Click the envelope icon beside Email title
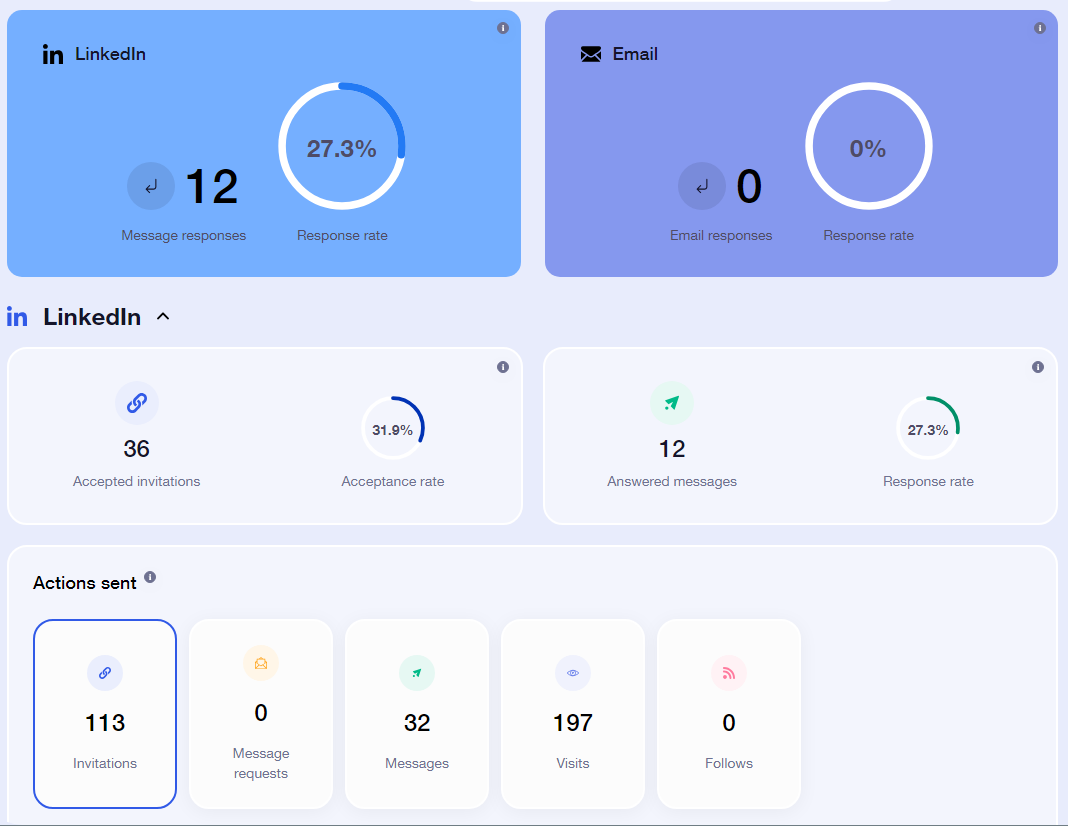Image resolution: width=1068 pixels, height=826 pixels. tap(591, 54)
